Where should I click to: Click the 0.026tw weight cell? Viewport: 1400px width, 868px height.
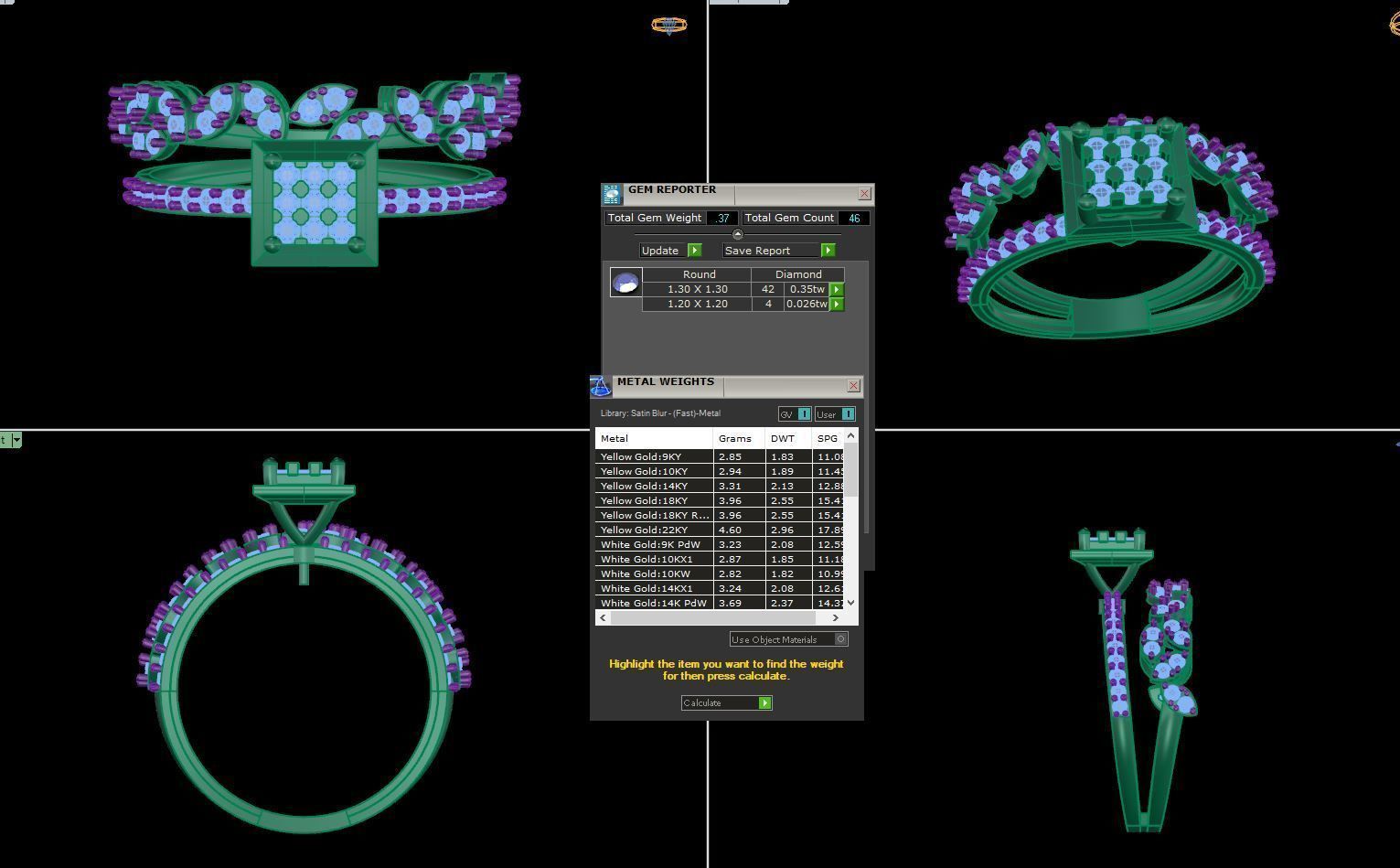(x=807, y=305)
